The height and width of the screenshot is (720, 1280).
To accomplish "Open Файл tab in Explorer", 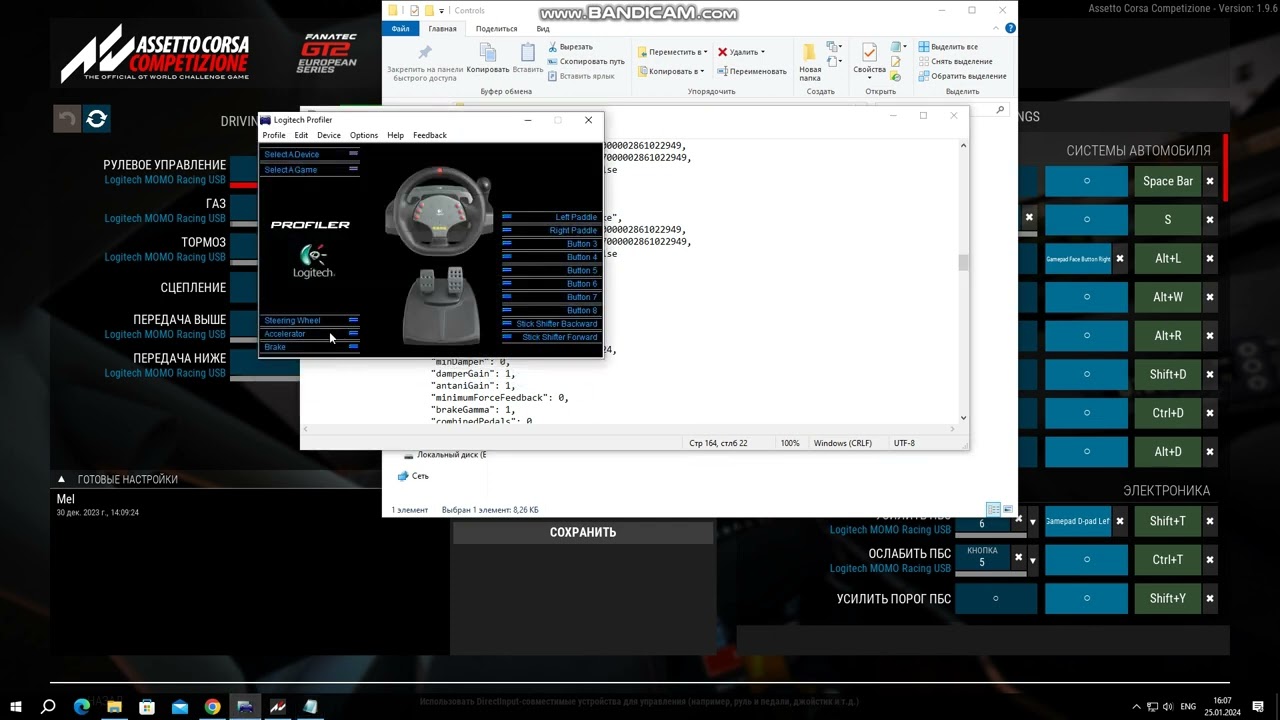I will point(400,29).
